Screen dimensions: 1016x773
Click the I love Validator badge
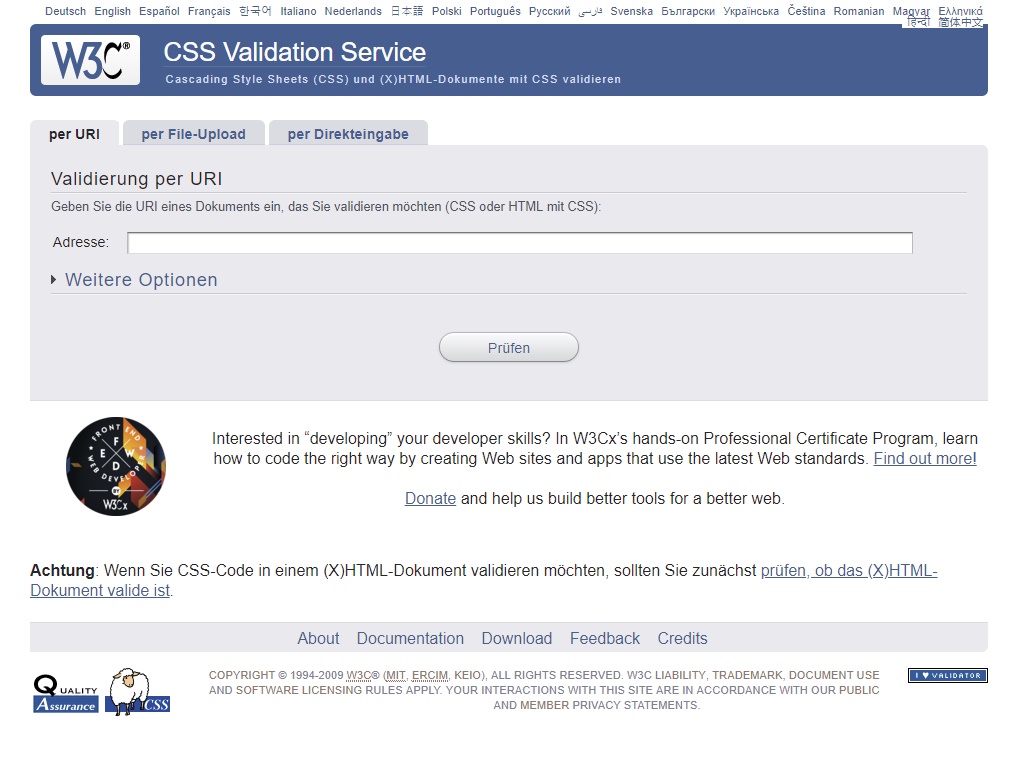pos(947,676)
